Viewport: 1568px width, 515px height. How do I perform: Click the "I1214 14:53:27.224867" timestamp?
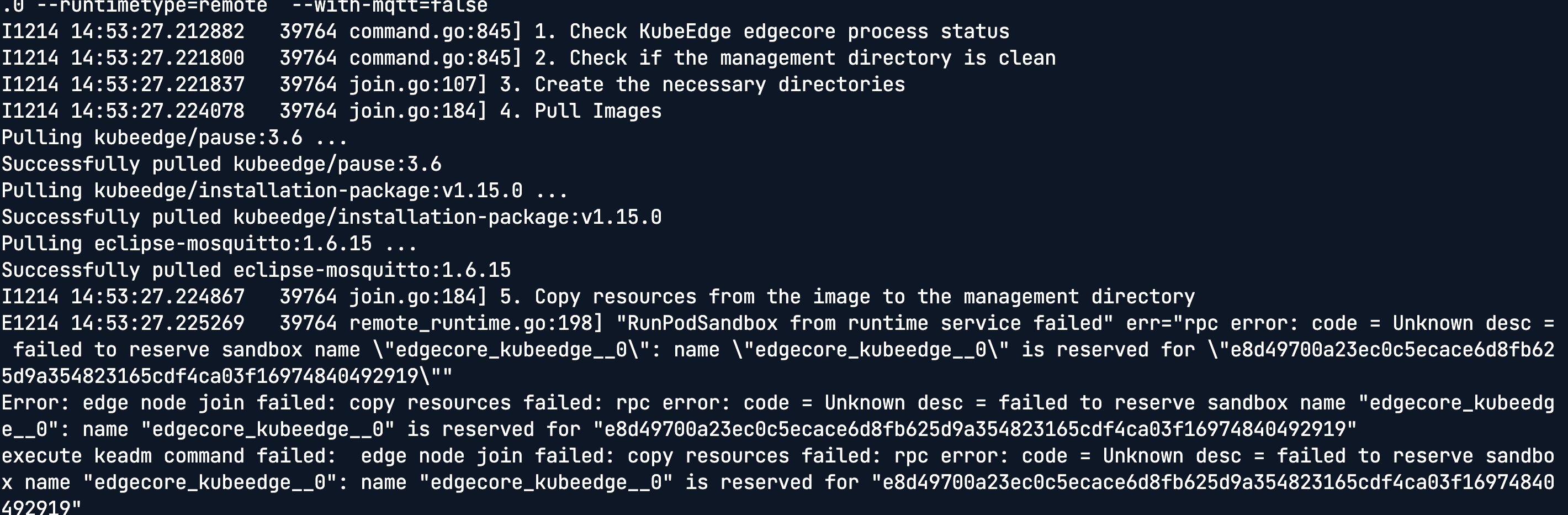(123, 297)
